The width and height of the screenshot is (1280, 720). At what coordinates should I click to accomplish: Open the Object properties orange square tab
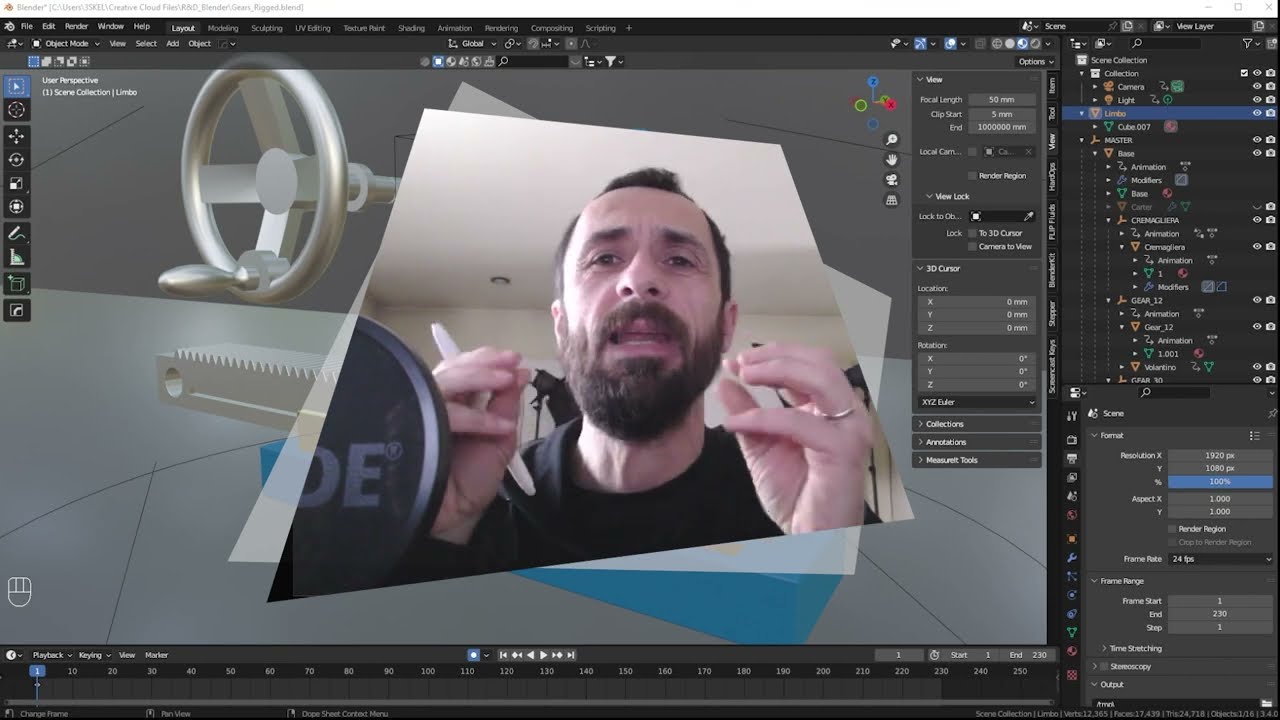(1072, 538)
